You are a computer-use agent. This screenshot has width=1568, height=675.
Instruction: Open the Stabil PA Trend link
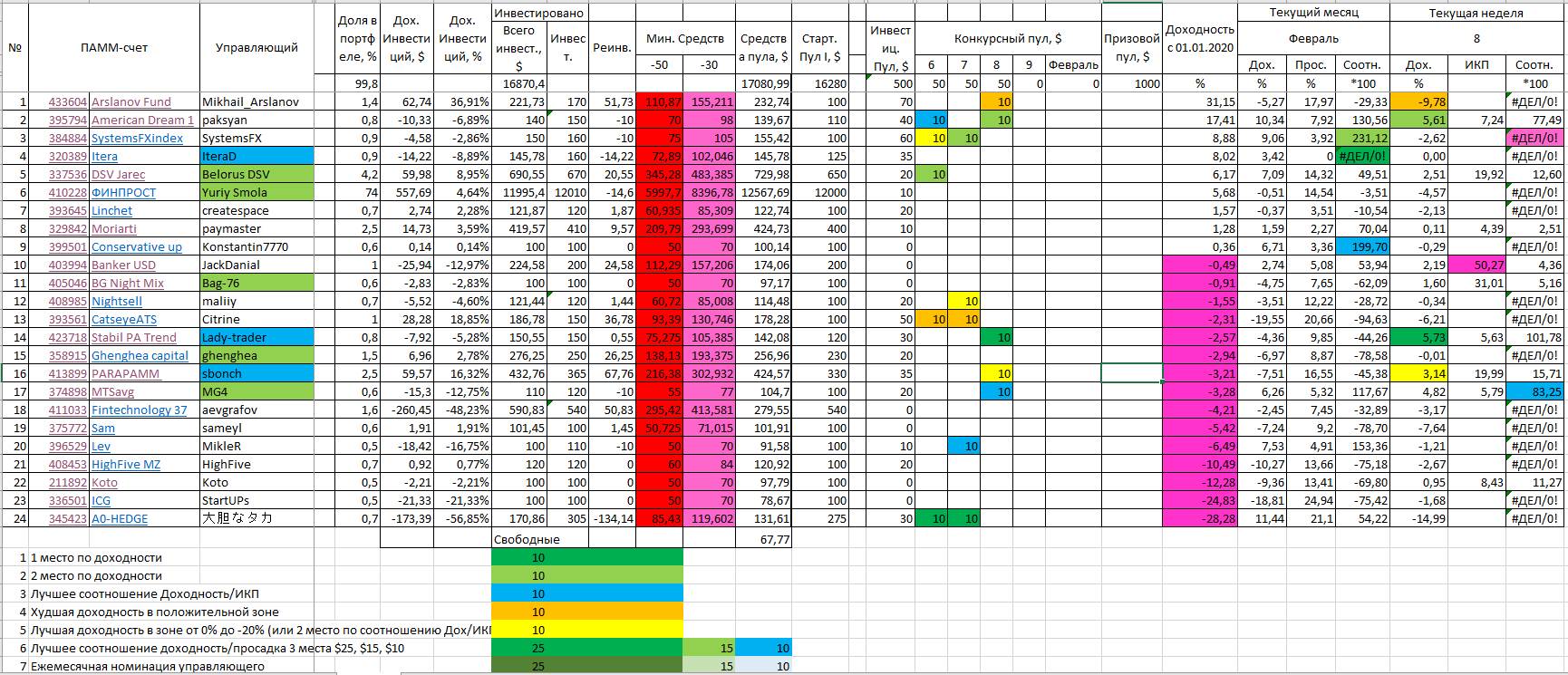pyautogui.click(x=133, y=338)
